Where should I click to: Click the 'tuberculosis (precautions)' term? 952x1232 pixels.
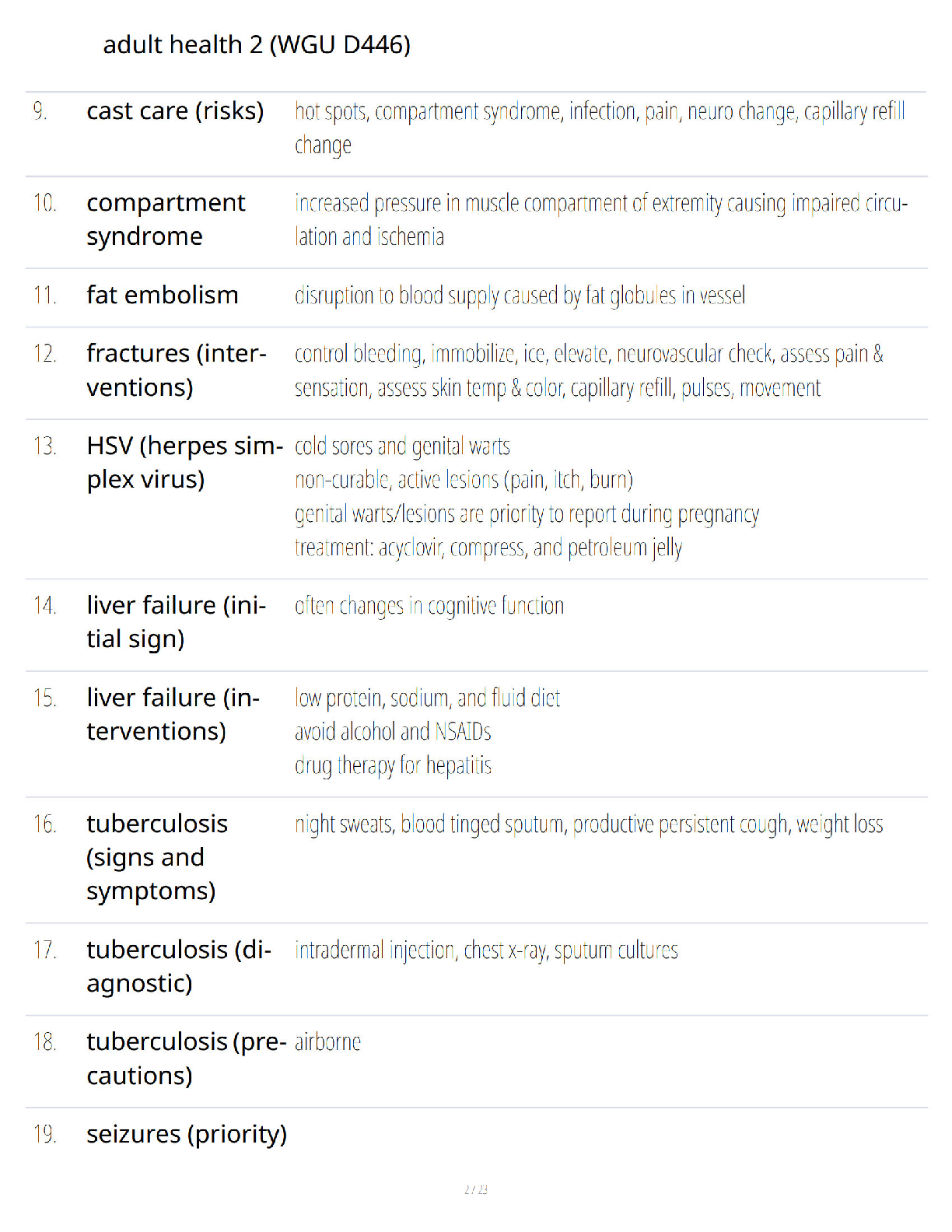coord(187,1059)
